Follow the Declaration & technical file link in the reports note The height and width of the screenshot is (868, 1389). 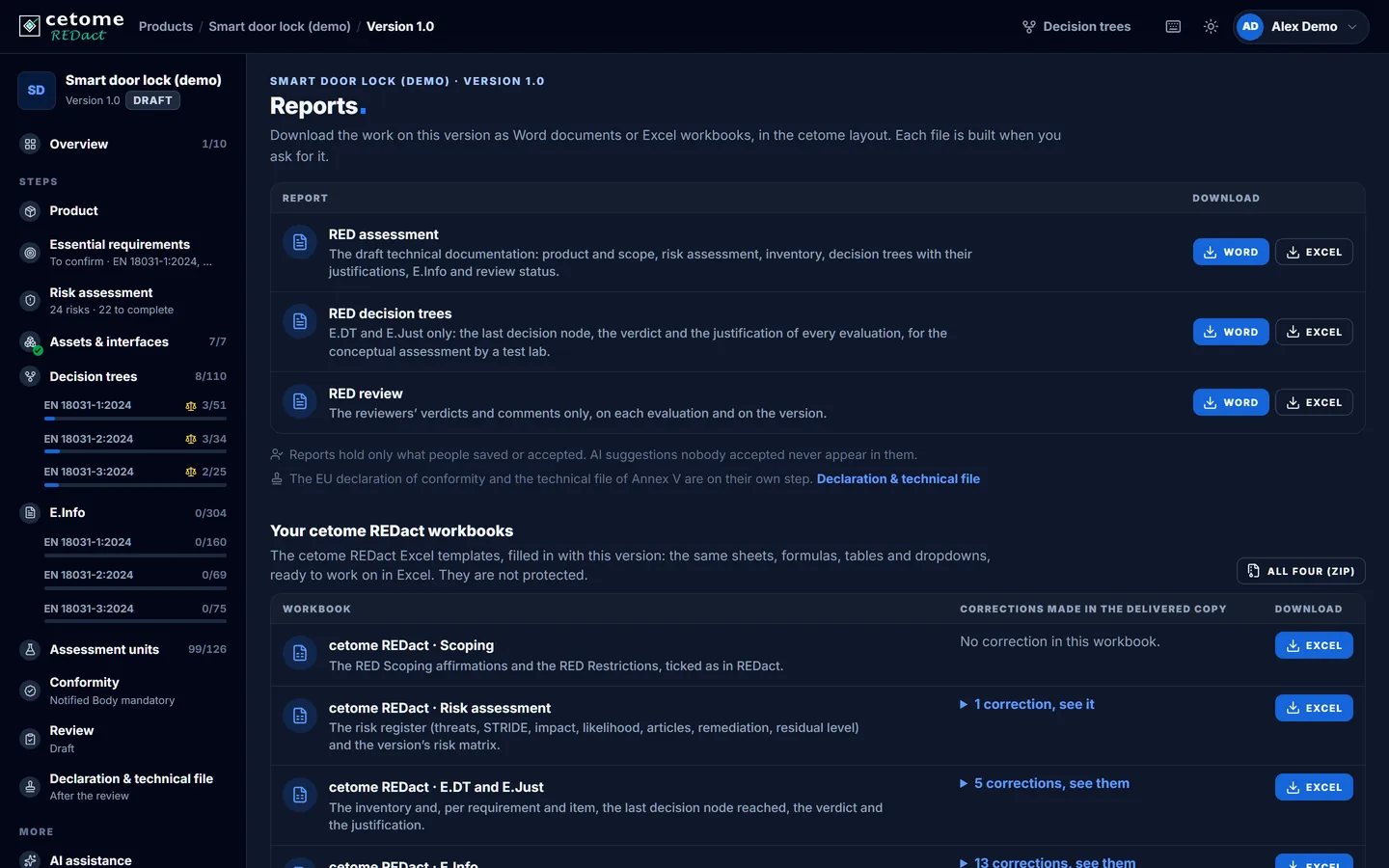click(x=898, y=479)
